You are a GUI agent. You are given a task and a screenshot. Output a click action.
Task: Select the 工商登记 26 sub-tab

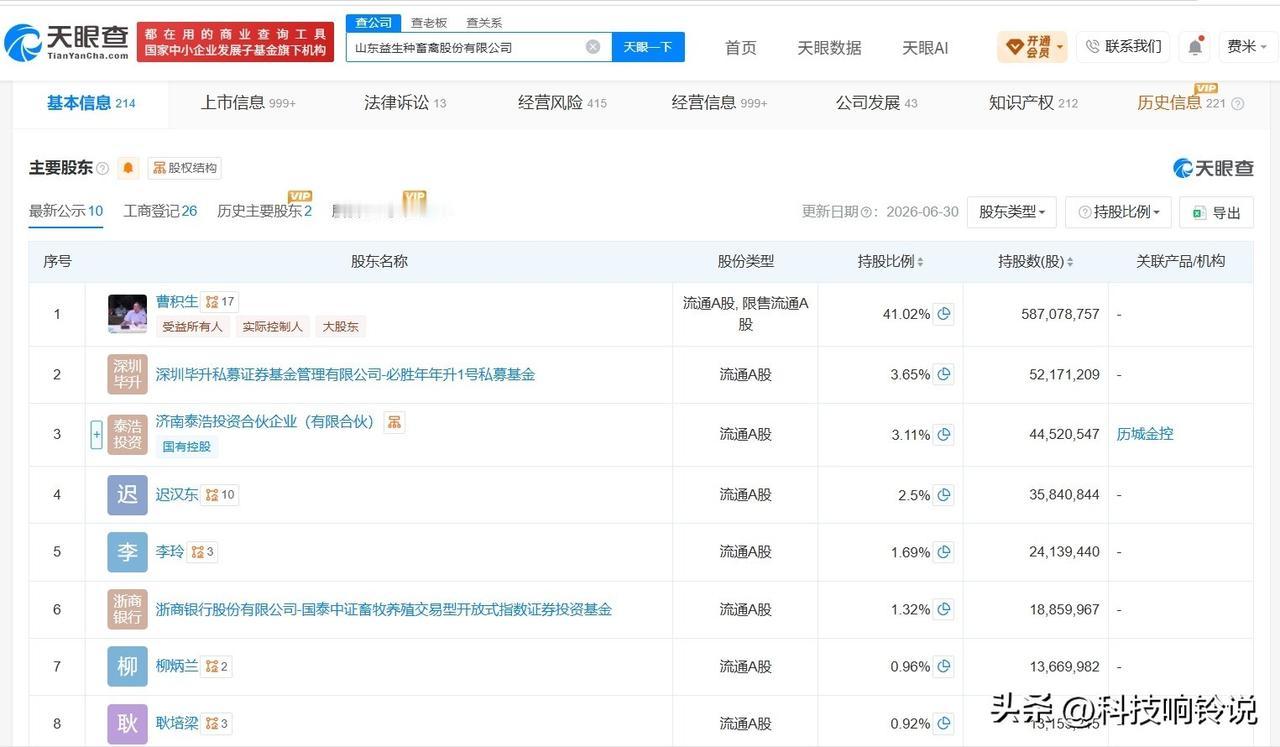[160, 211]
